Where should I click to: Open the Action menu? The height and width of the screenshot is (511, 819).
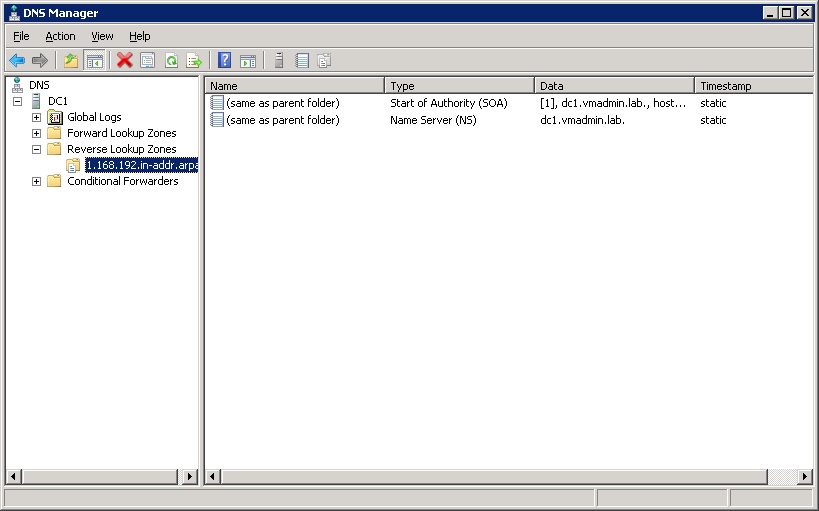tap(60, 36)
